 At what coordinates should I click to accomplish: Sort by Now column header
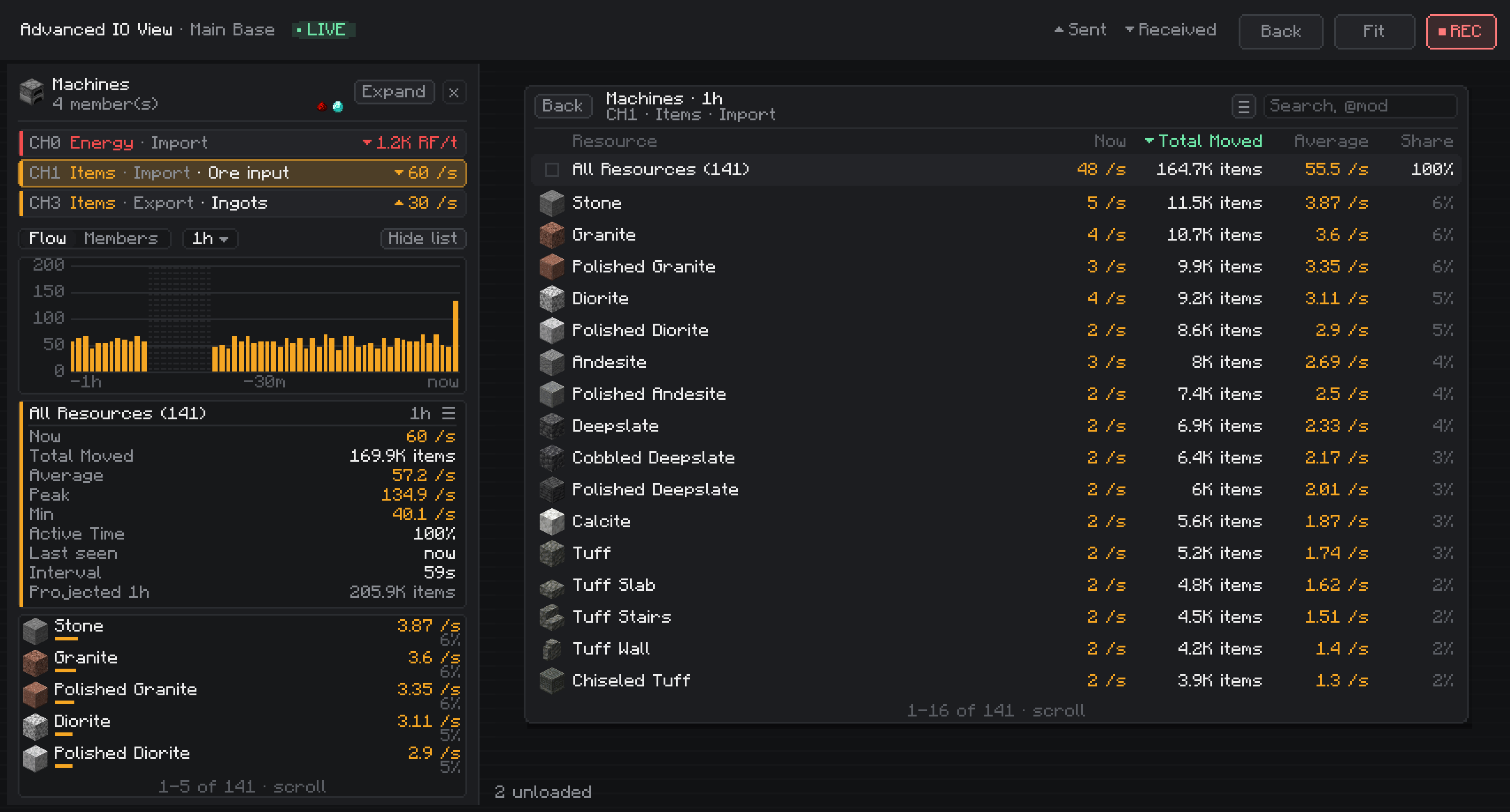pos(1109,141)
